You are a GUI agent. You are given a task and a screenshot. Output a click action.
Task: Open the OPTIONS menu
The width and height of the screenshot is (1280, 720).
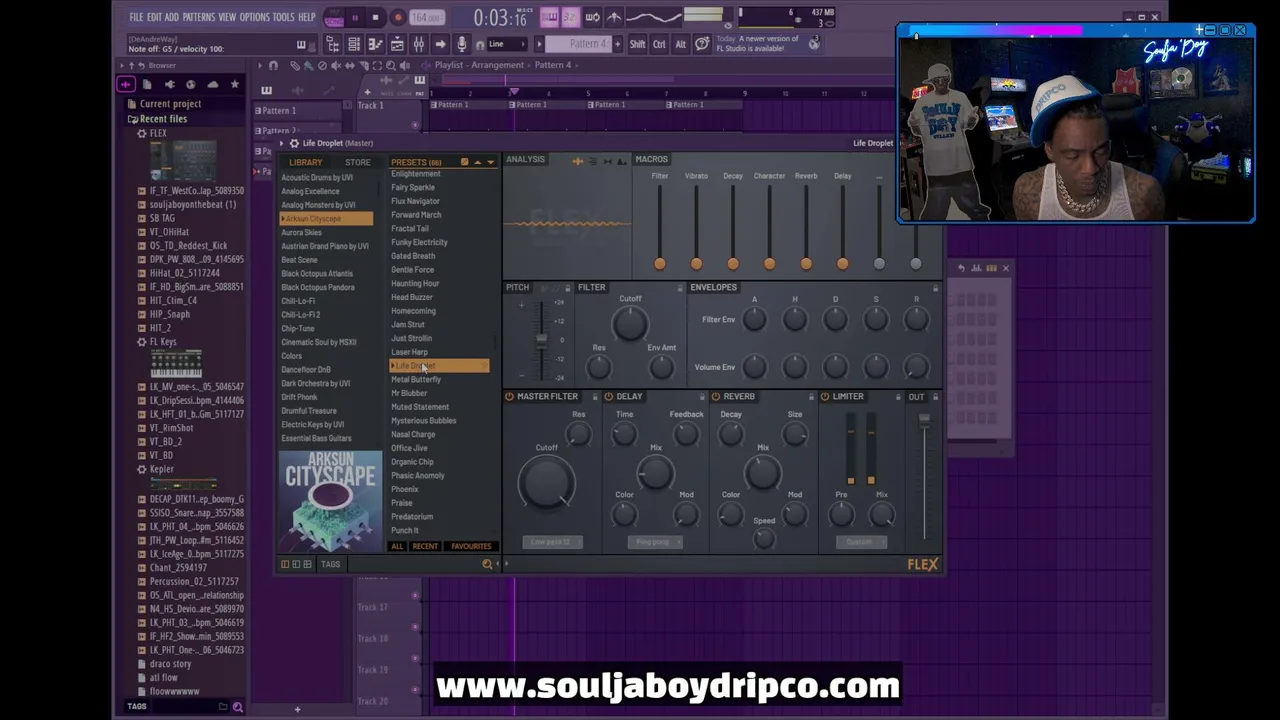[254, 17]
